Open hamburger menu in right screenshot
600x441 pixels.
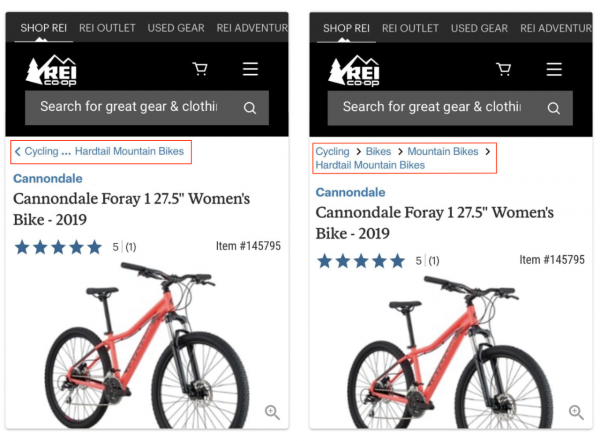point(553,69)
